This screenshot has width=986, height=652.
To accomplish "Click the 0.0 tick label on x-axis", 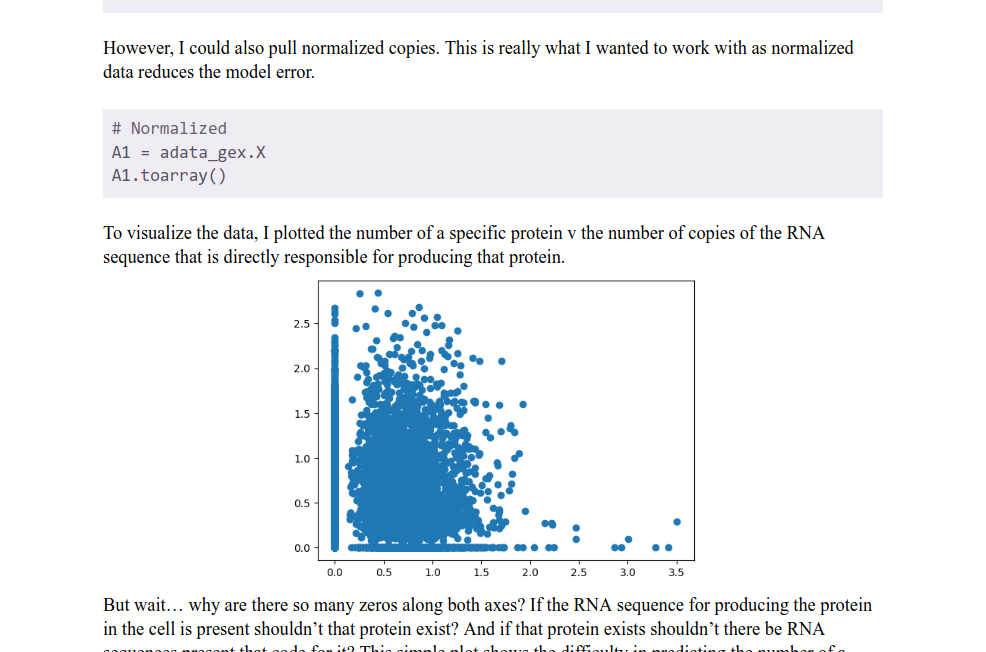I will point(335,573).
